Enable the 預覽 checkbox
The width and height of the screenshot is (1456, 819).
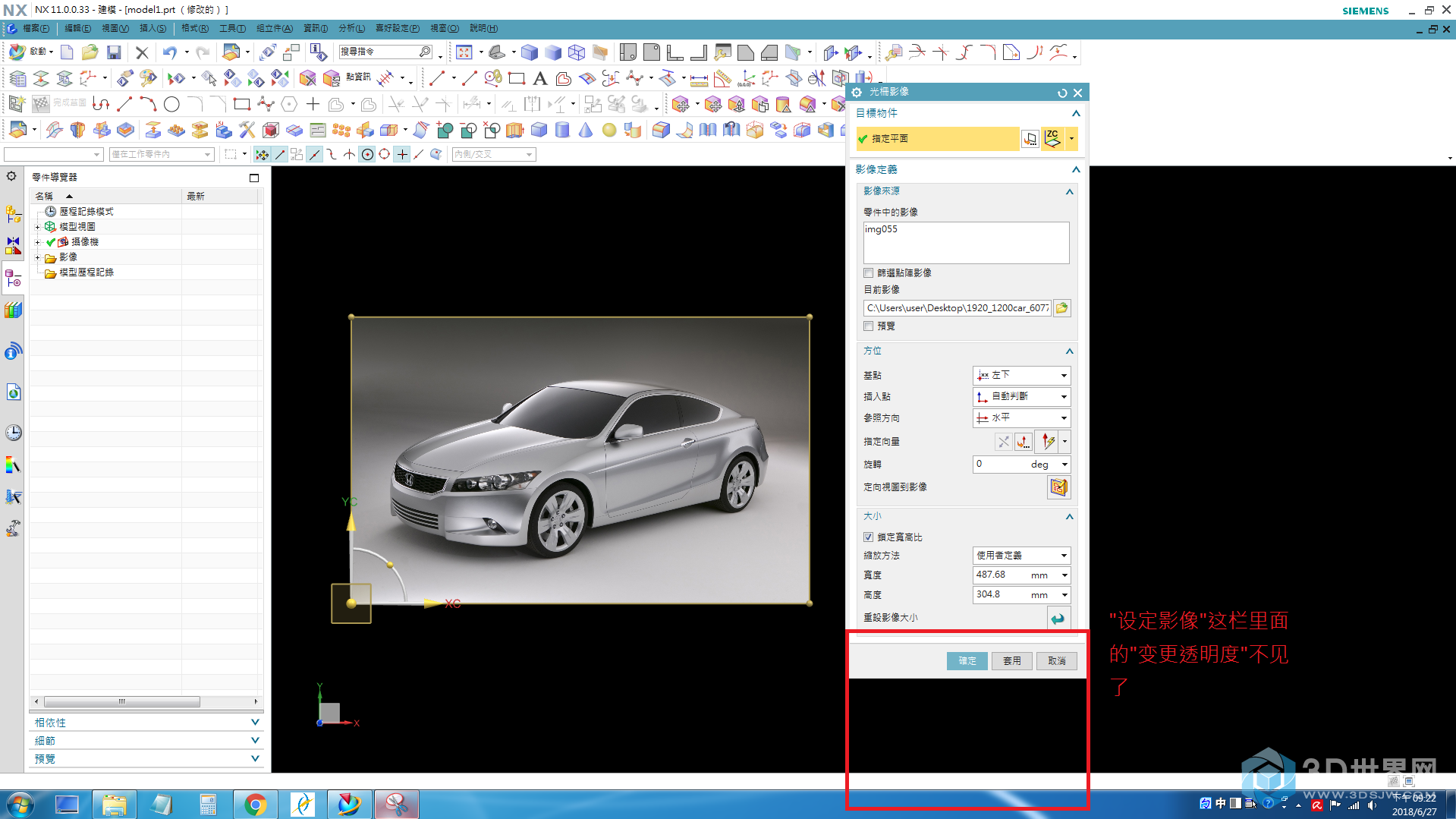[868, 326]
